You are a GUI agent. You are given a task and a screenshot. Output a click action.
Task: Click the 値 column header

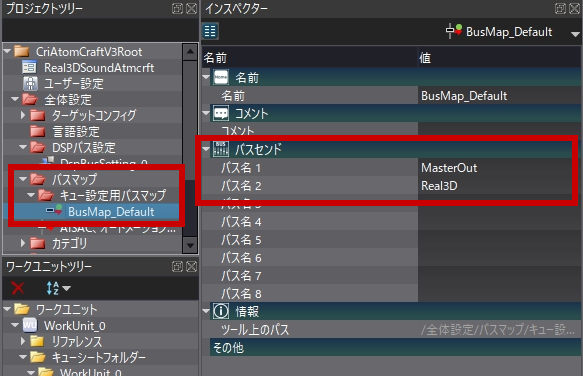pos(499,58)
